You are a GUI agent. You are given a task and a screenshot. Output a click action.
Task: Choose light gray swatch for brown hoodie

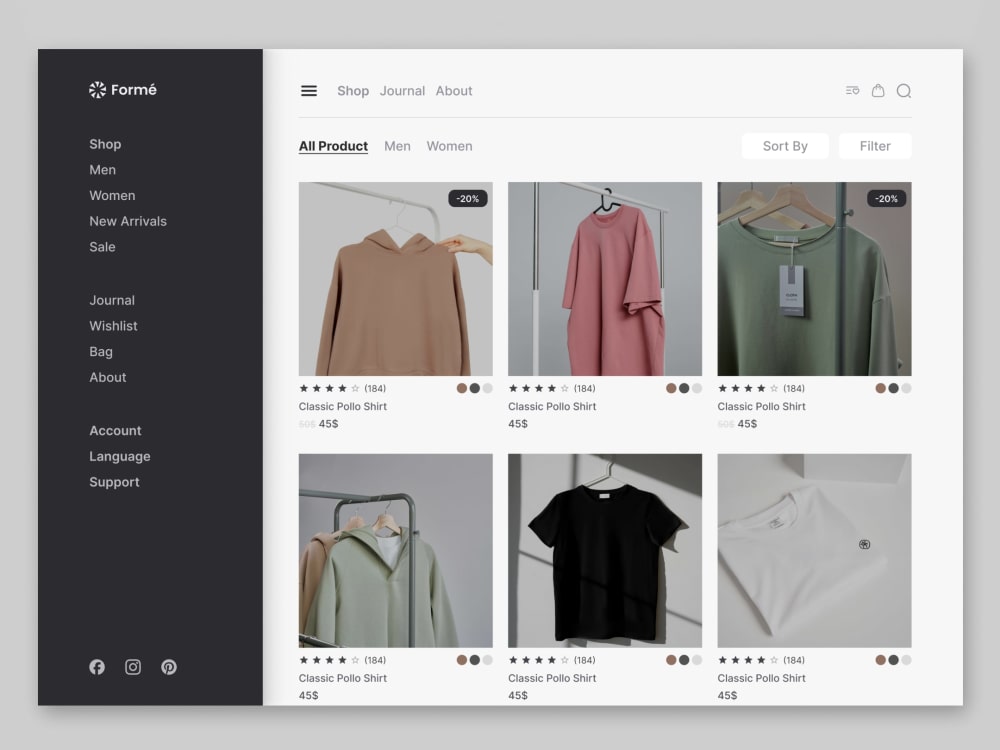(x=487, y=388)
